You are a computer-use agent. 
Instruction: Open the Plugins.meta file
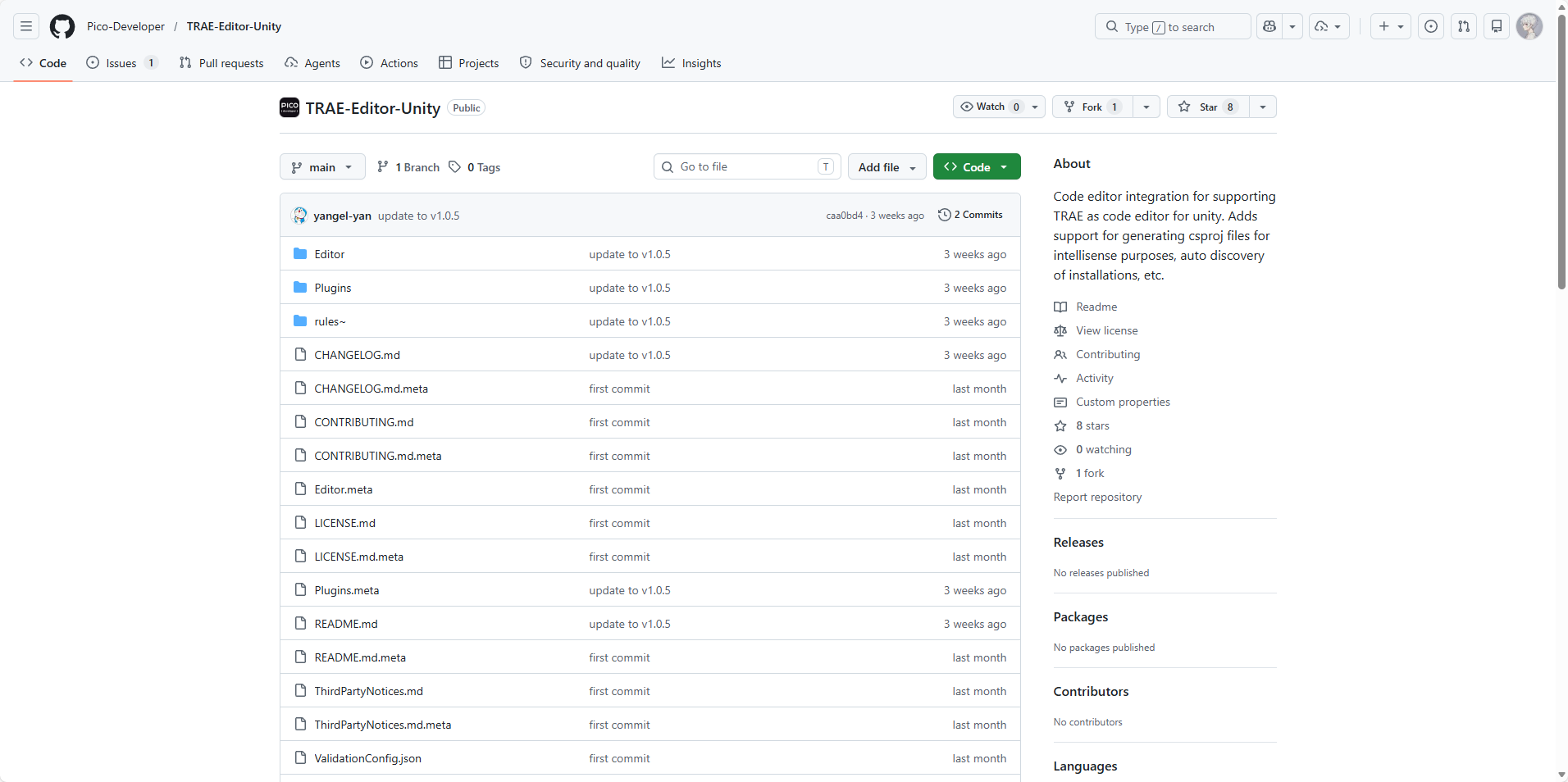(347, 590)
